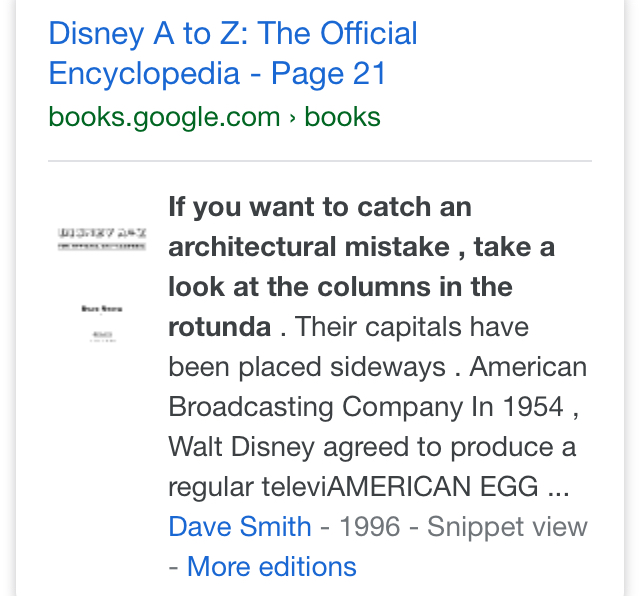
Task: Click 'Their capitals have' snippet text
Action: pos(412,327)
